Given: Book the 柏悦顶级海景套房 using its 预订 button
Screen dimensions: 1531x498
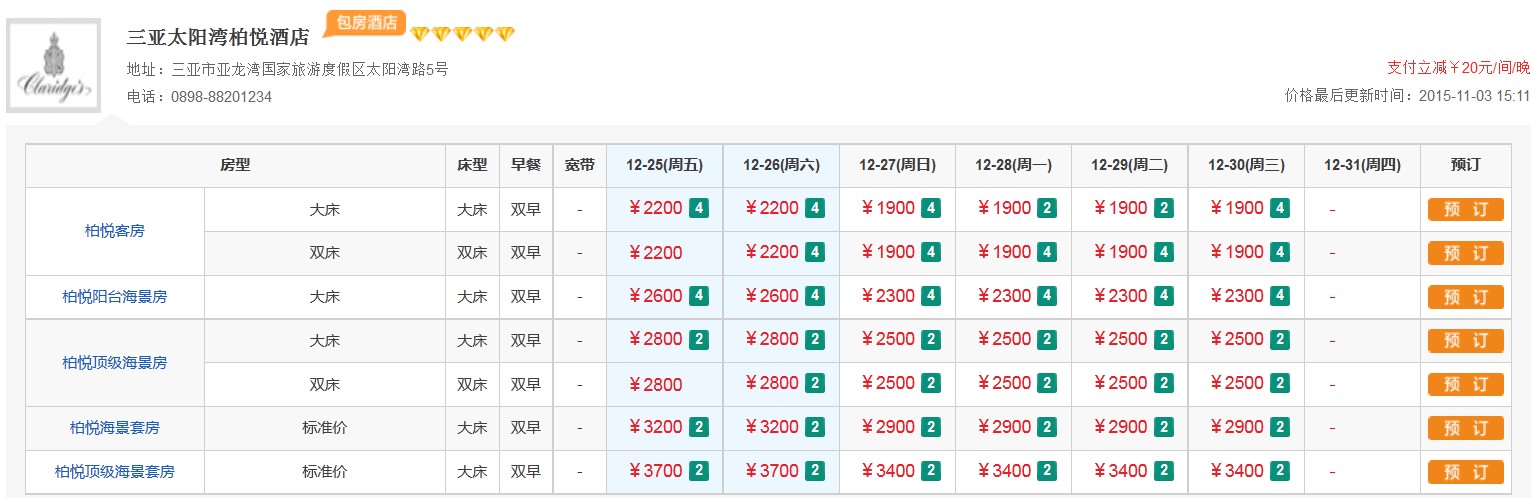Looking at the screenshot, I should tap(1465, 472).
